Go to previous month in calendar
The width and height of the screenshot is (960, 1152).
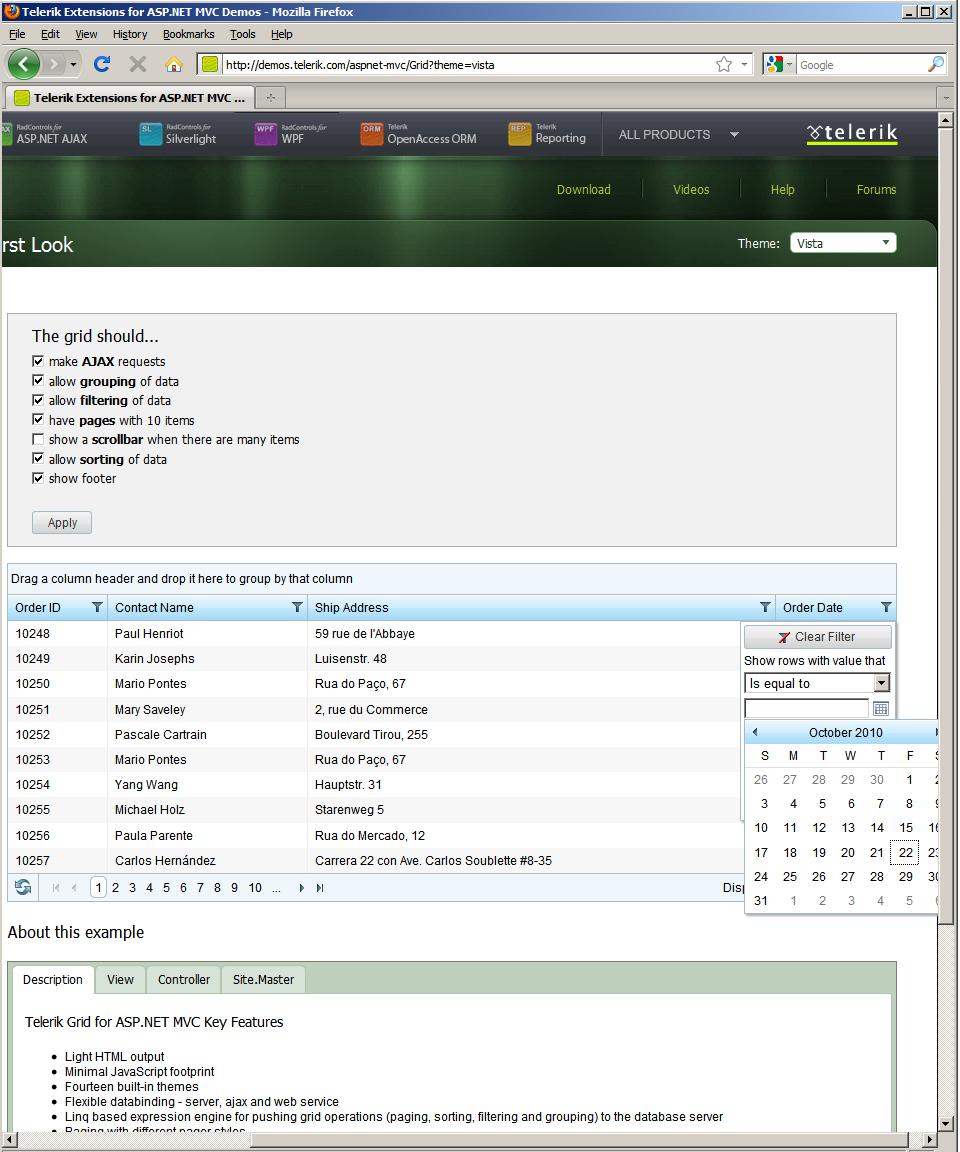point(755,732)
